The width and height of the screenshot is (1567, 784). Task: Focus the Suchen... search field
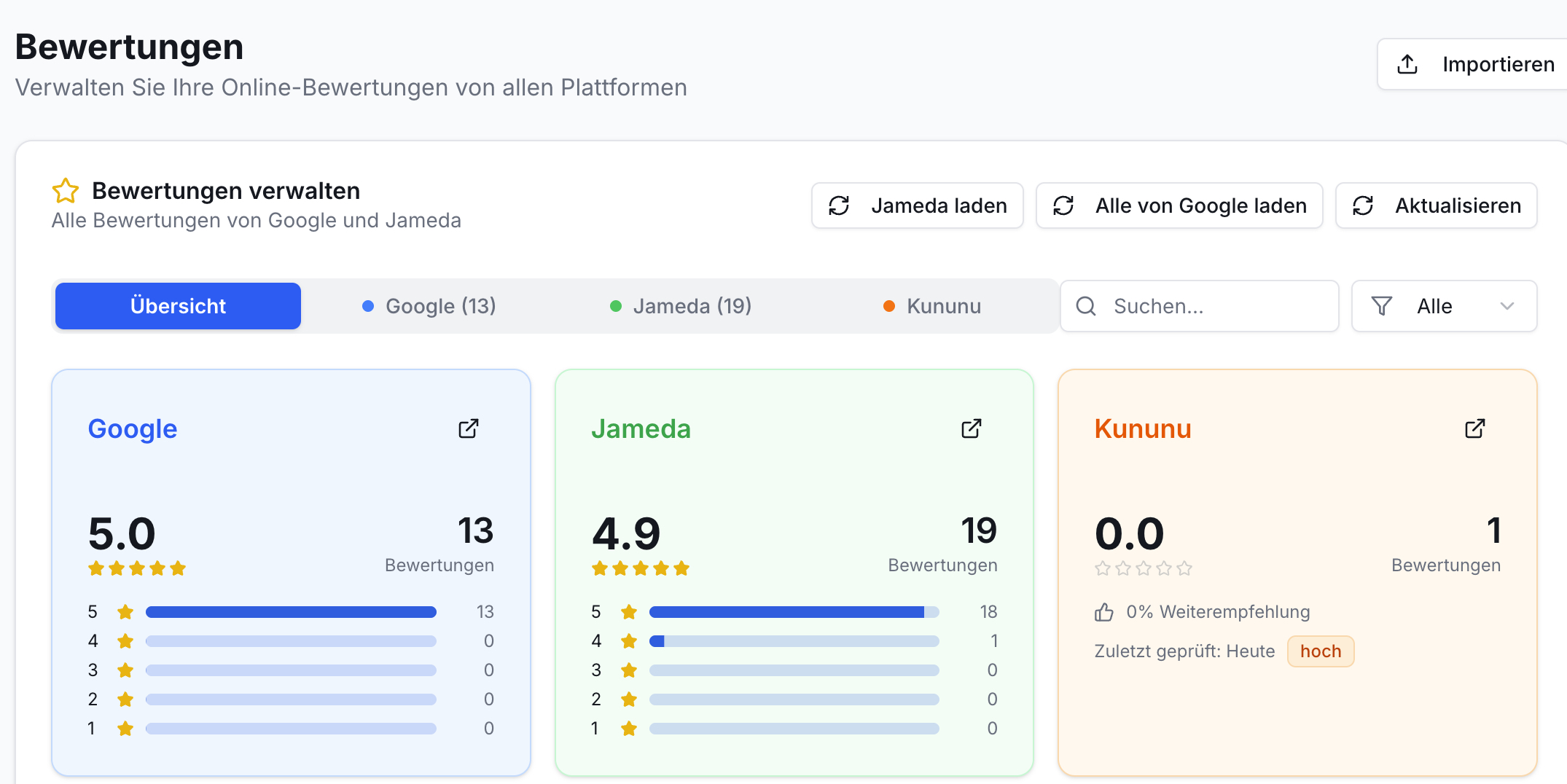click(x=1200, y=306)
